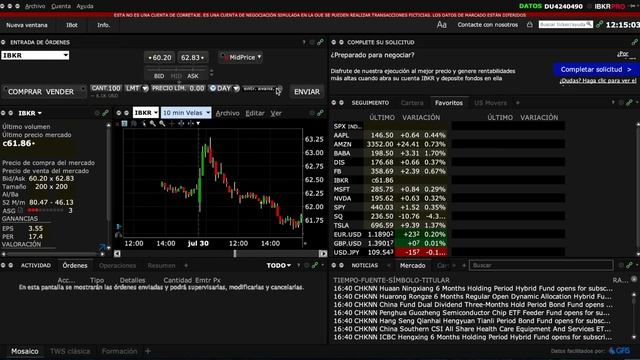Click the move-chart arrows icon in chart toolbar

pyautogui.click(x=181, y=123)
